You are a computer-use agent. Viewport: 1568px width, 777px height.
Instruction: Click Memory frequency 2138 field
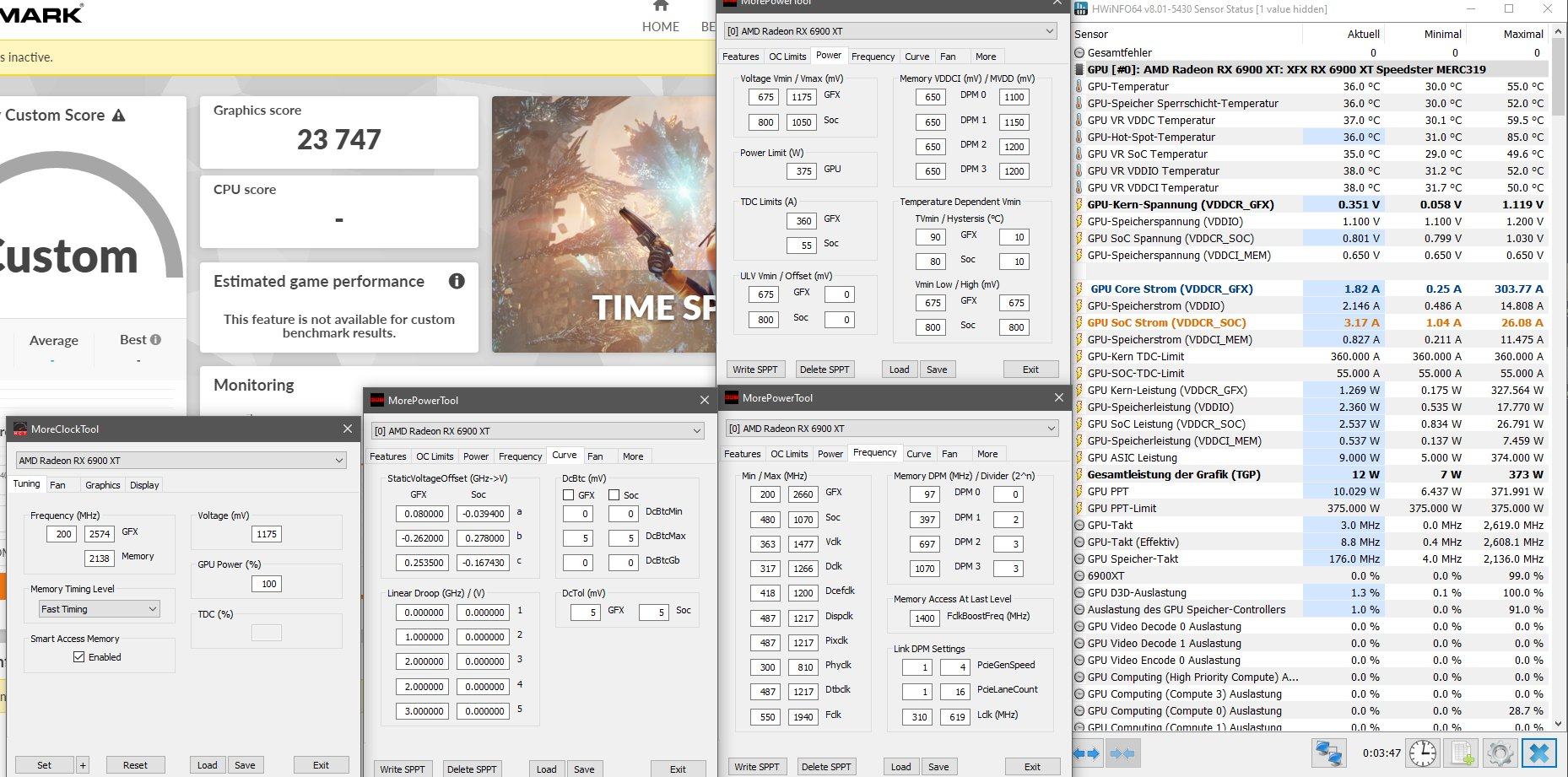pos(100,558)
